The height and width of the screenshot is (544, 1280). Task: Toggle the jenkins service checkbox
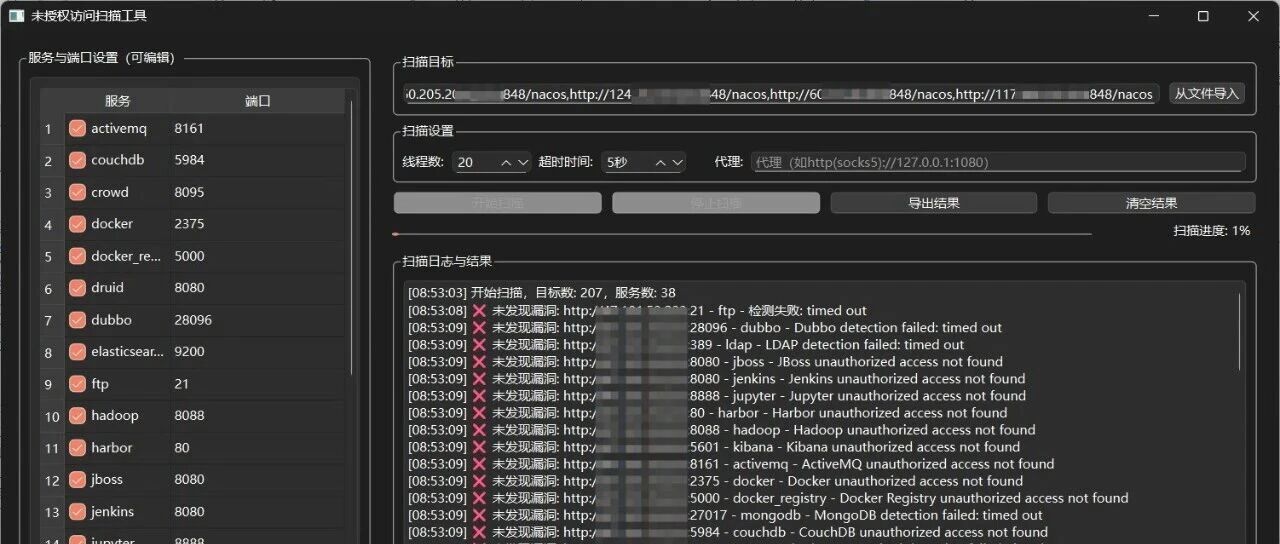(x=77, y=512)
